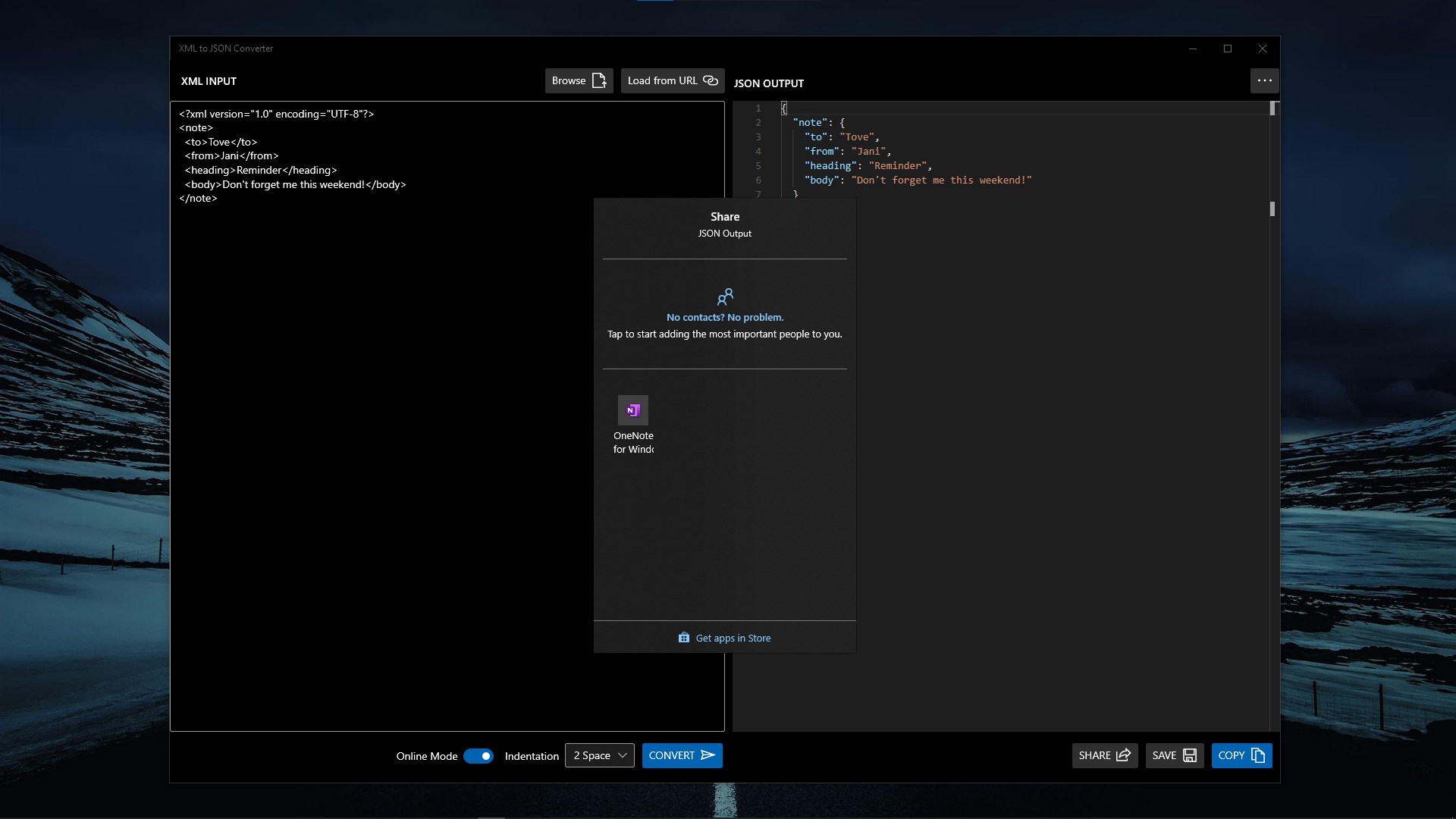Image resolution: width=1456 pixels, height=819 pixels.
Task: Click the SHARE button icon
Action: click(1123, 755)
